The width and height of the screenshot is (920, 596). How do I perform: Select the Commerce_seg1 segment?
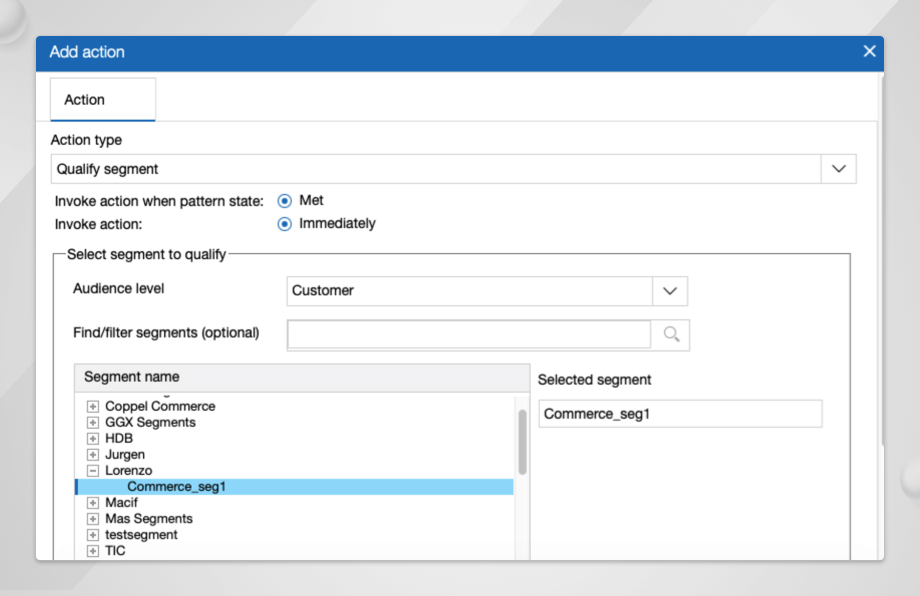[x=176, y=487]
